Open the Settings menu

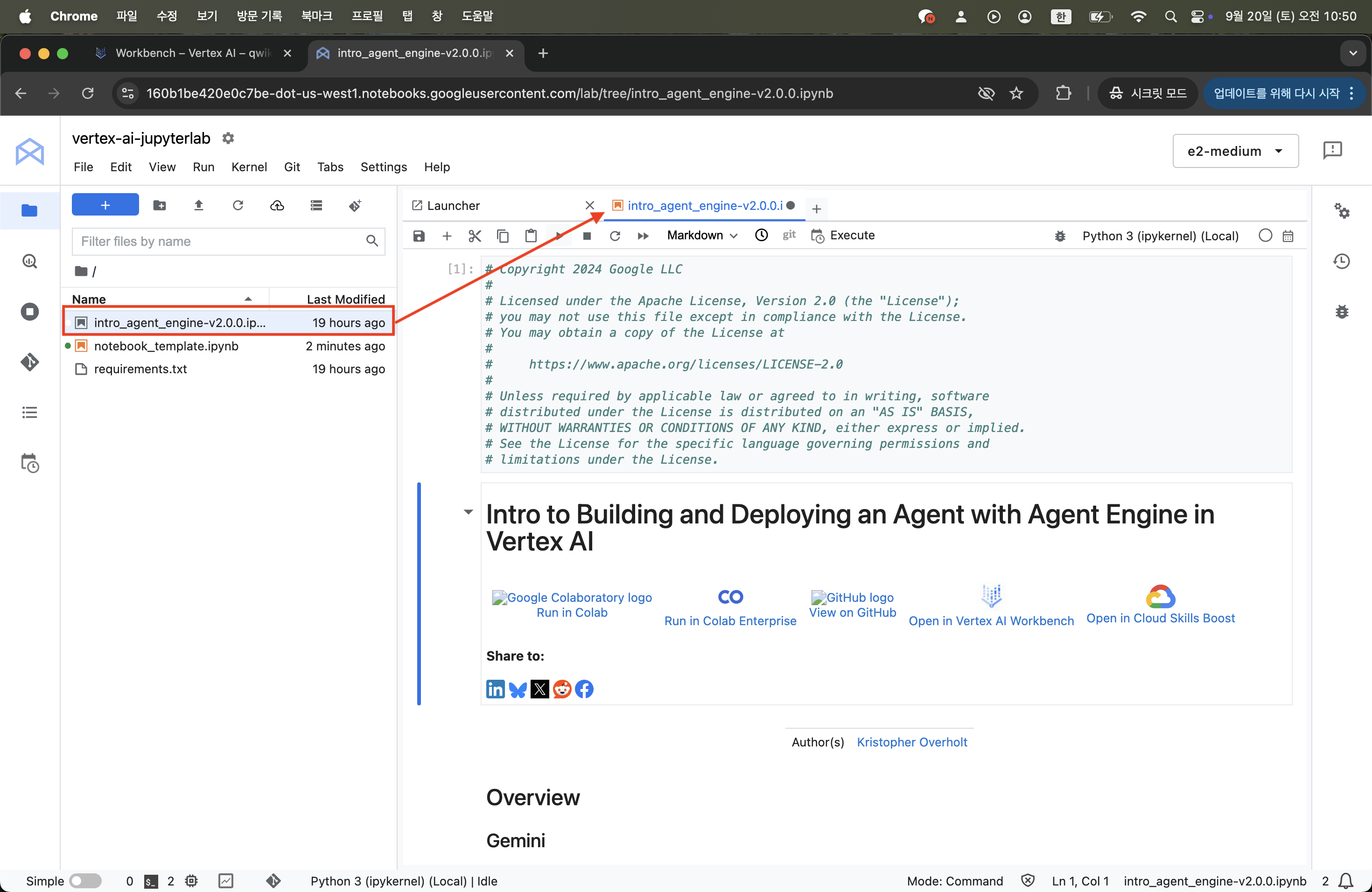tap(383, 167)
